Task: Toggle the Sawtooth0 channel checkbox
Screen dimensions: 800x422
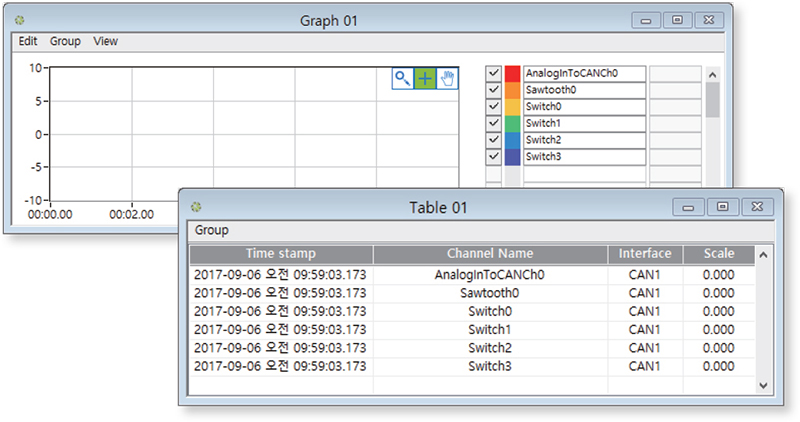Action: click(x=493, y=90)
